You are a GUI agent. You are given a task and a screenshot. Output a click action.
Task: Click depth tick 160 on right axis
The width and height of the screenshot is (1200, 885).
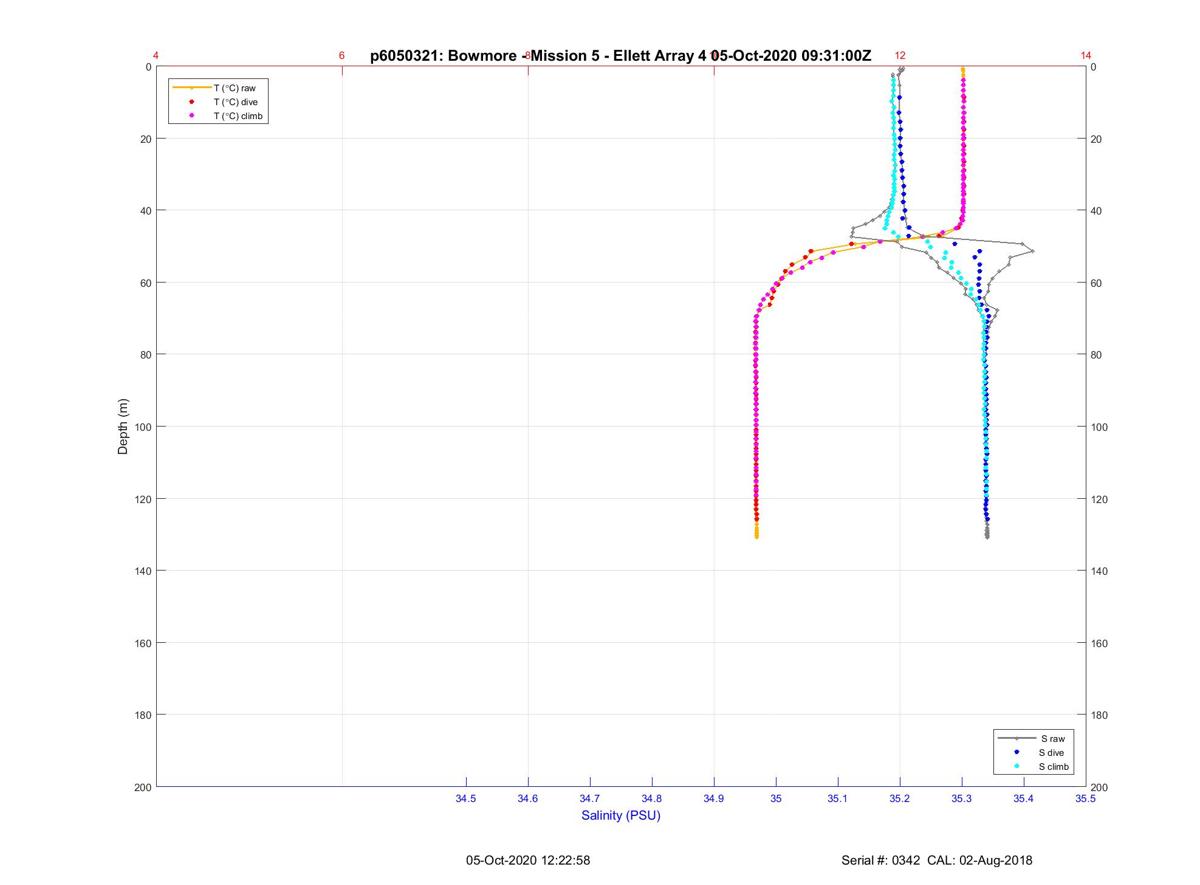1099,643
